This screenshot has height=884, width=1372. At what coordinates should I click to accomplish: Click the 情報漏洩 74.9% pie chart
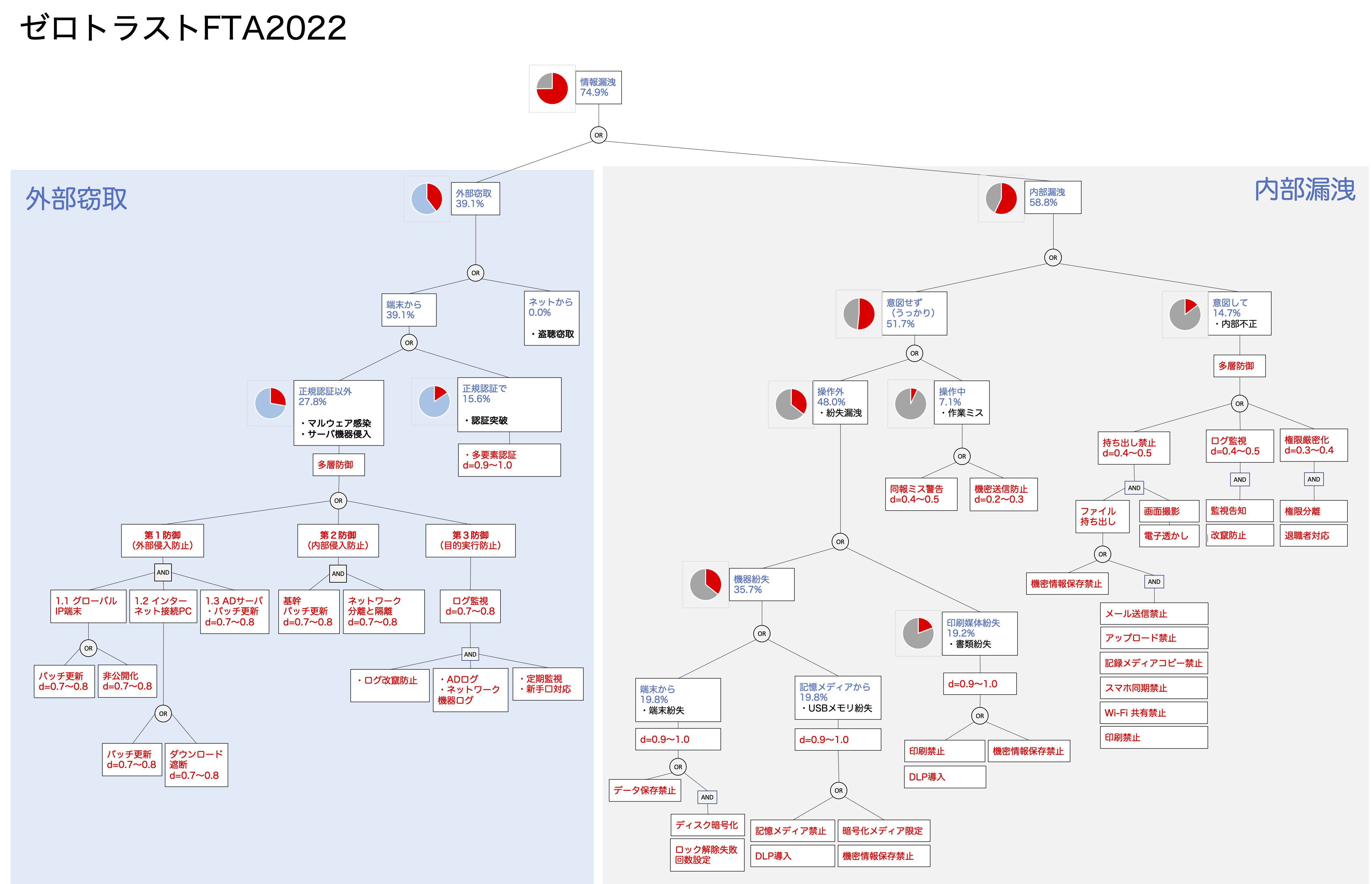551,88
